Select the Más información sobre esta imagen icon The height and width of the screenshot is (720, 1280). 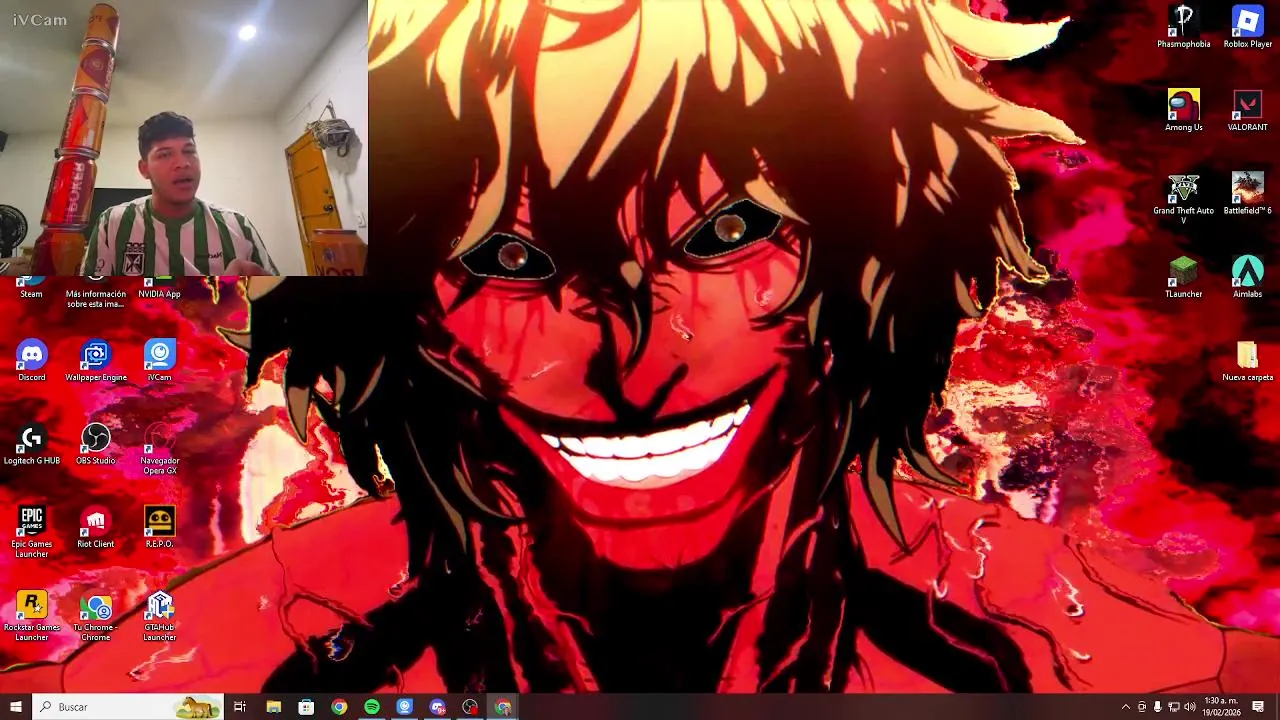(96, 293)
